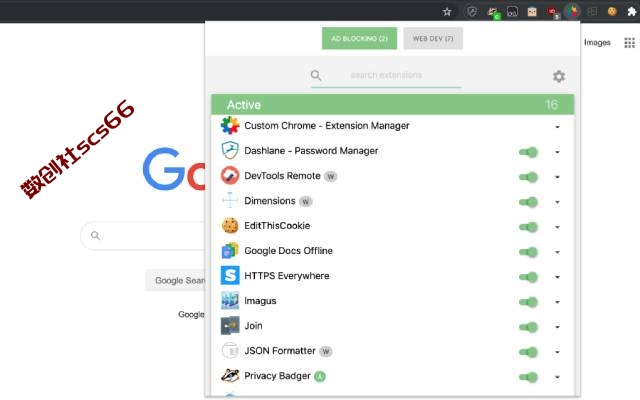This screenshot has width=640, height=400.
Task: Switch off the Join extension toggle
Action: [x=529, y=327]
